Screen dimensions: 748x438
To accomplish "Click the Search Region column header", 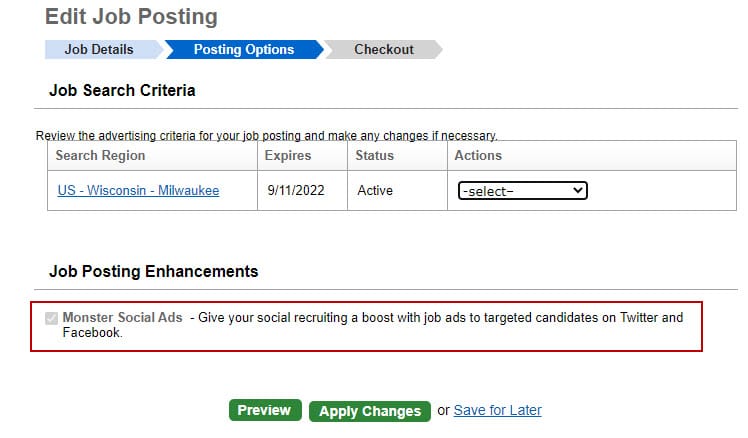I will pos(100,156).
